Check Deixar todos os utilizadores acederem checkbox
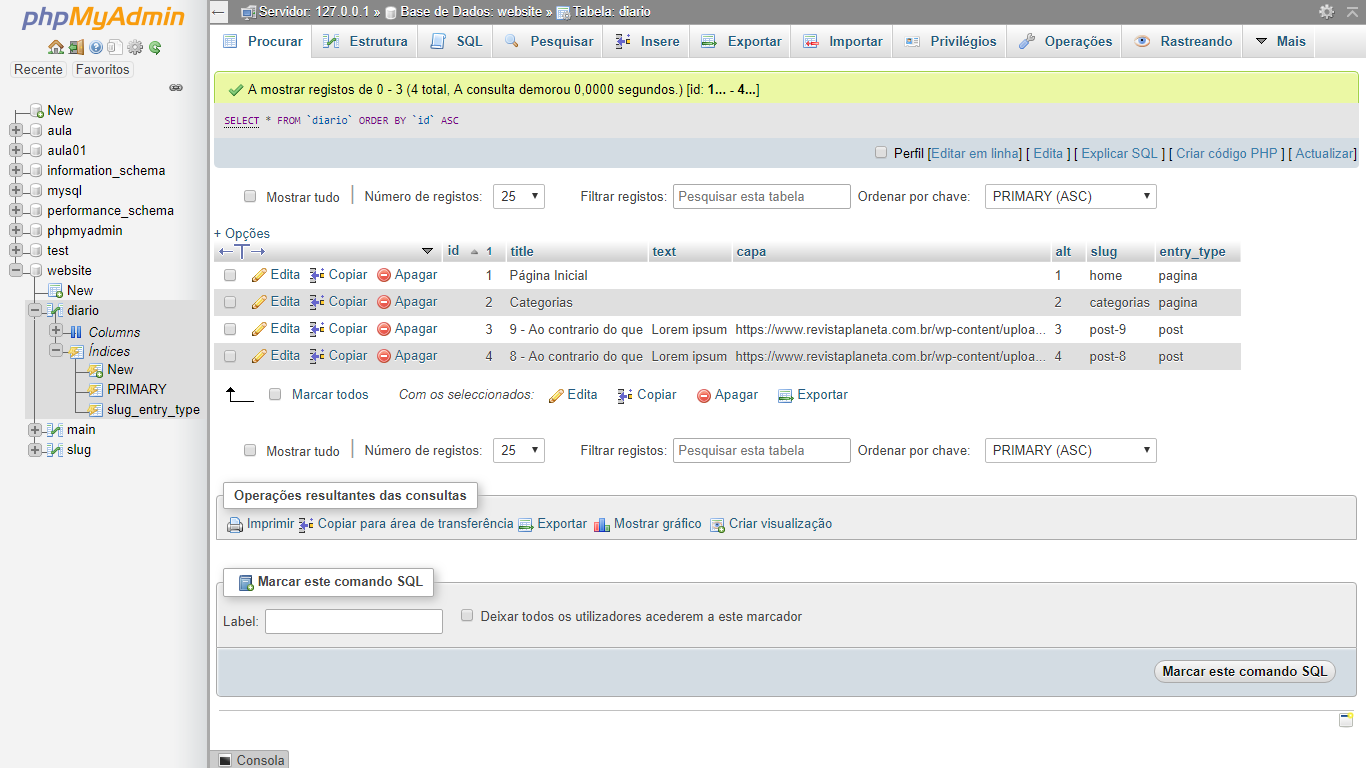Screen dimensions: 1366x768 (x=467, y=616)
